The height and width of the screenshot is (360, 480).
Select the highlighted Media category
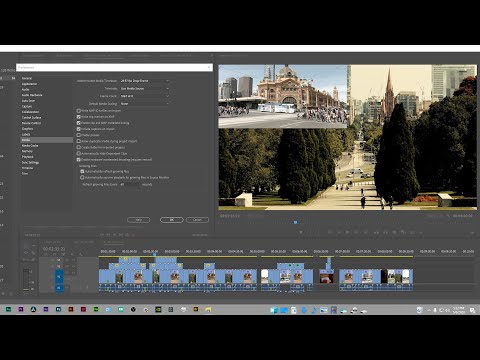tap(47, 140)
